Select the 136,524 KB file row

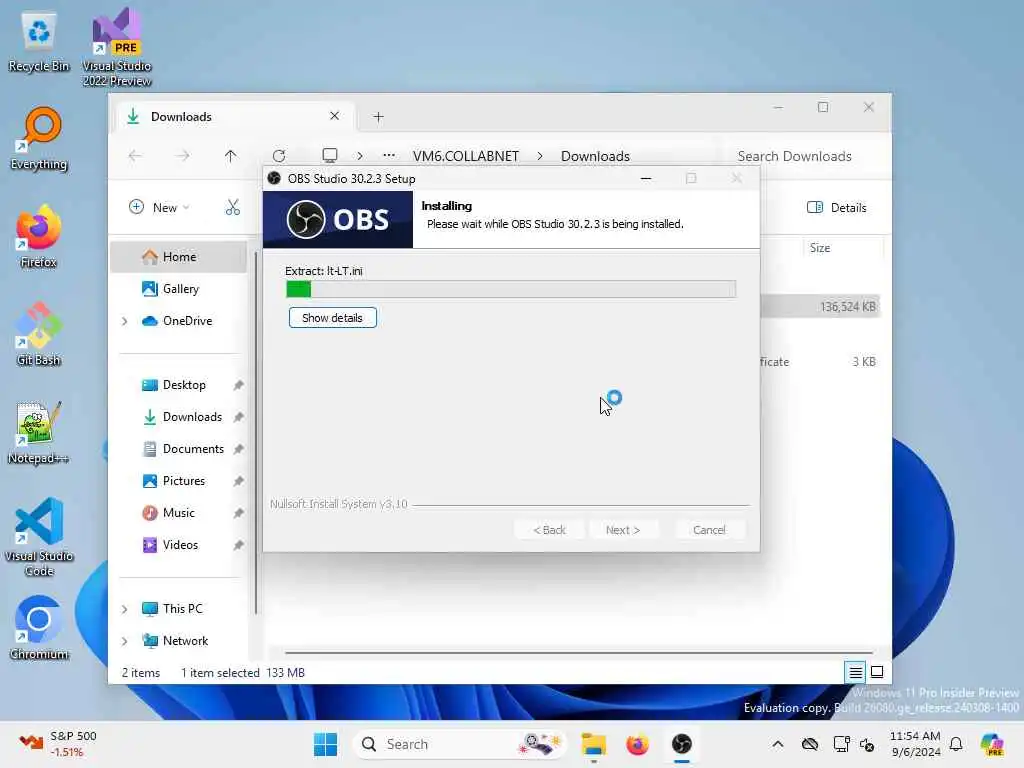[x=821, y=307]
